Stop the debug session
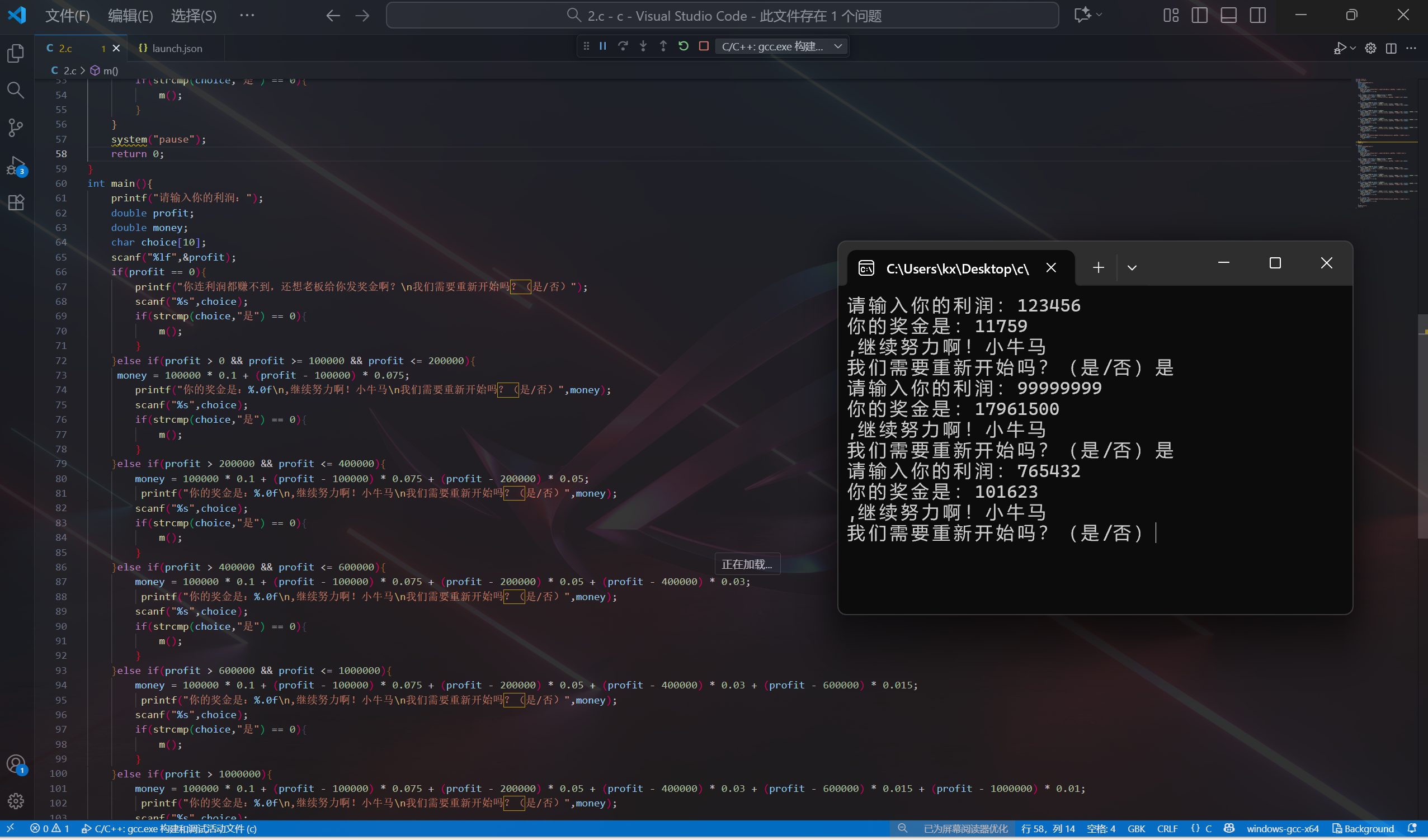The image size is (1428, 840). pos(704,46)
